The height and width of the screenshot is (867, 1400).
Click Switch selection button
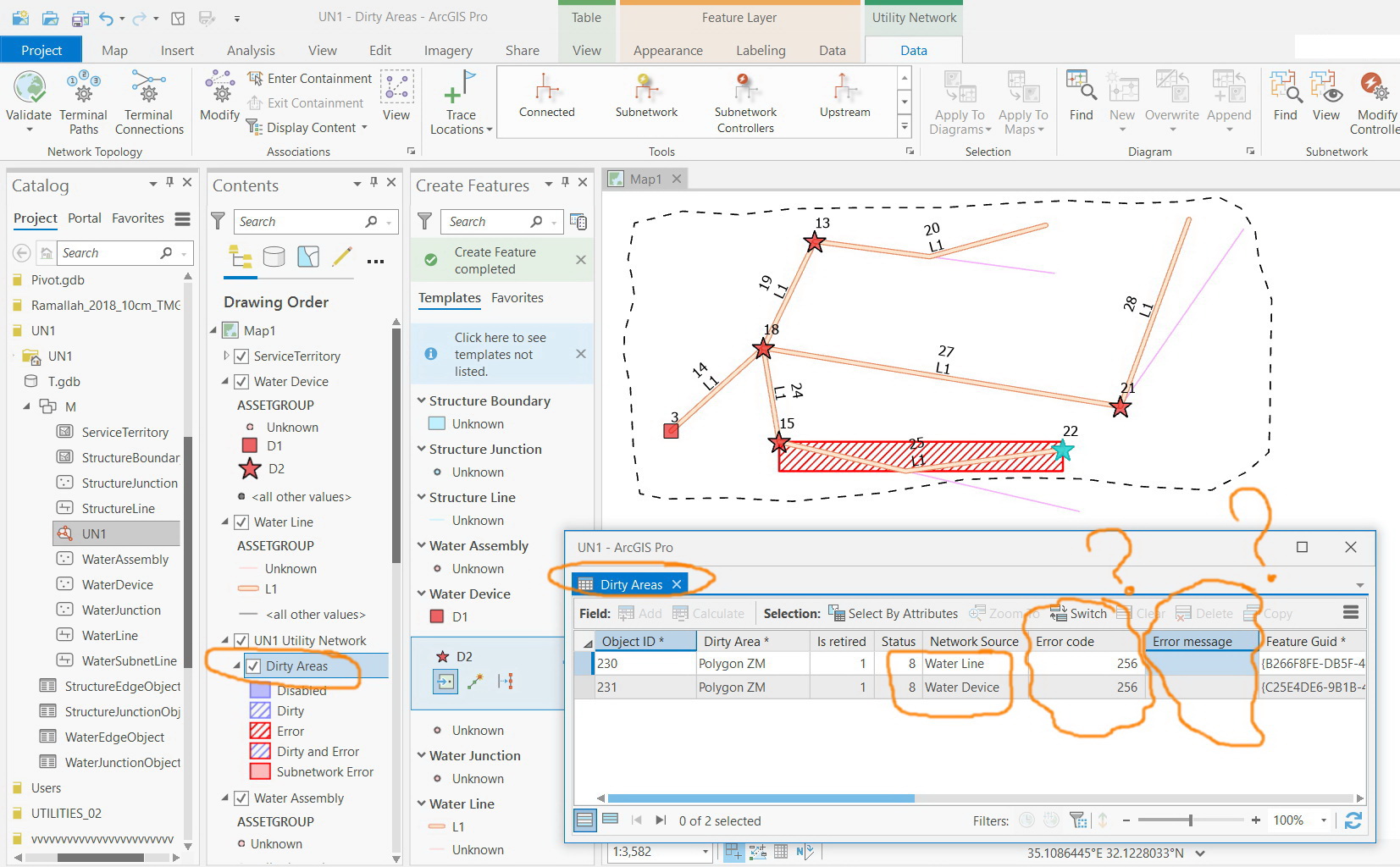(x=1078, y=614)
